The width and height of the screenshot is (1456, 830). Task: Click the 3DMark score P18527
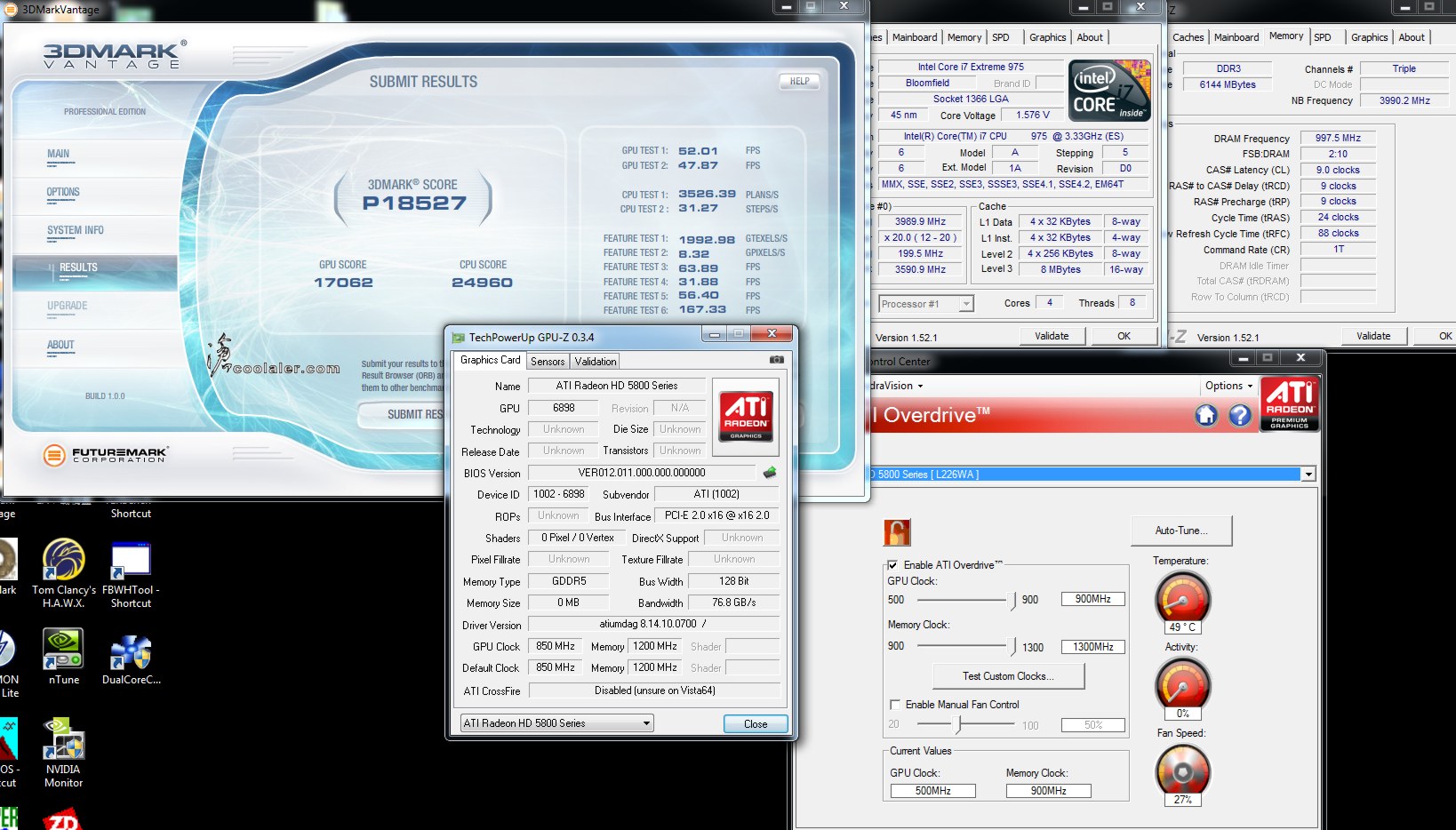pos(414,204)
